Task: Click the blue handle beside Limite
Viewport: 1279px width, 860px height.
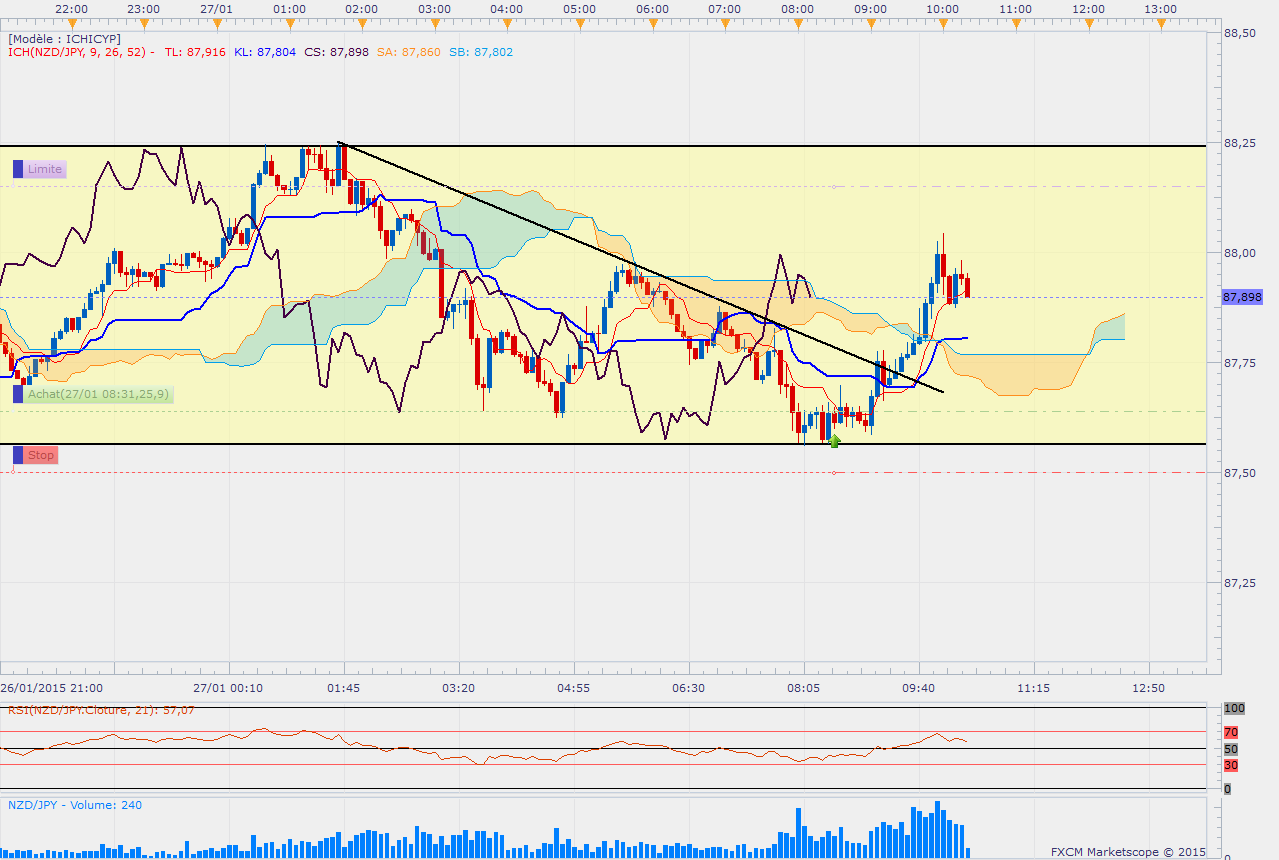Action: (17, 169)
